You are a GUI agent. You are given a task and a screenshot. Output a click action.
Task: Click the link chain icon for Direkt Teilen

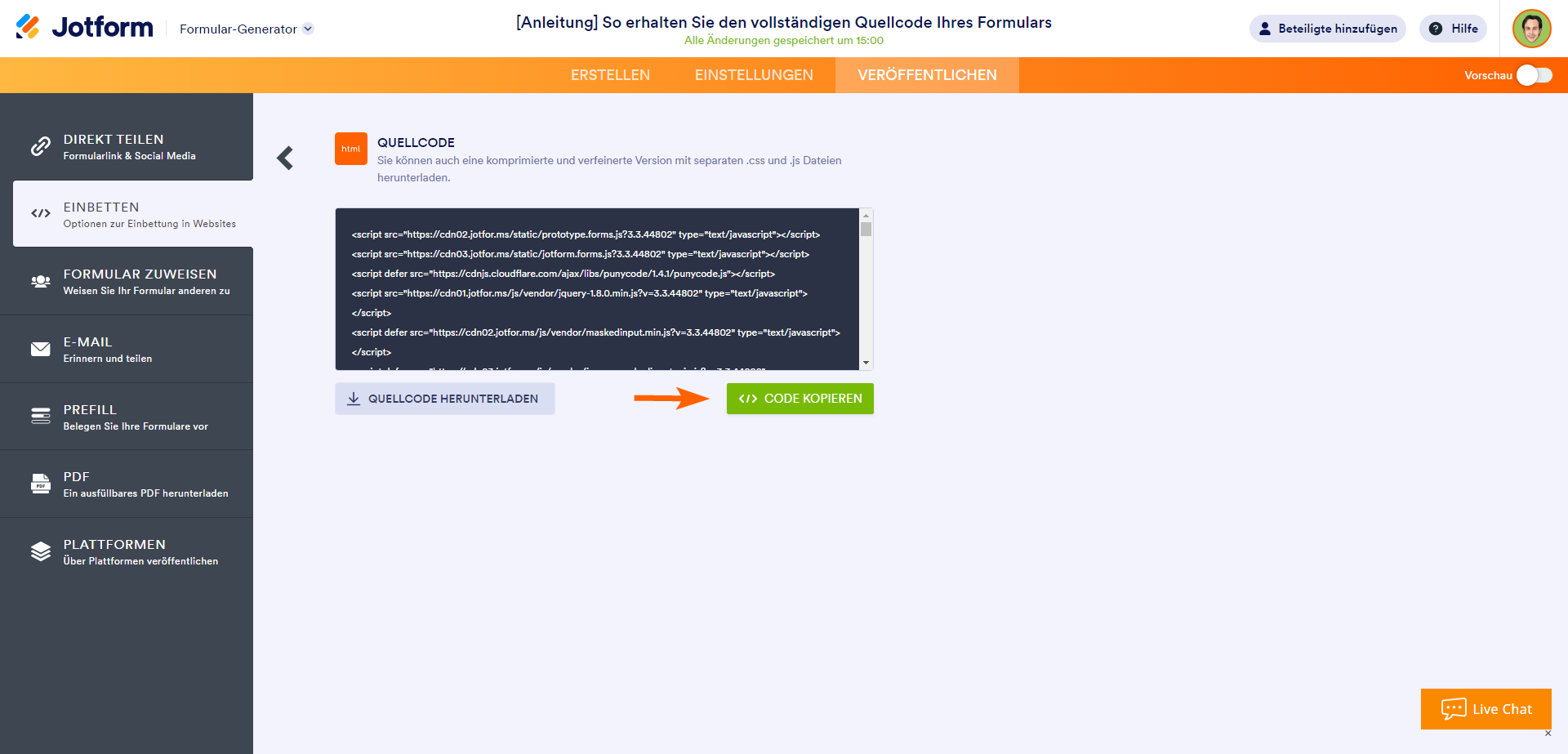coord(41,146)
